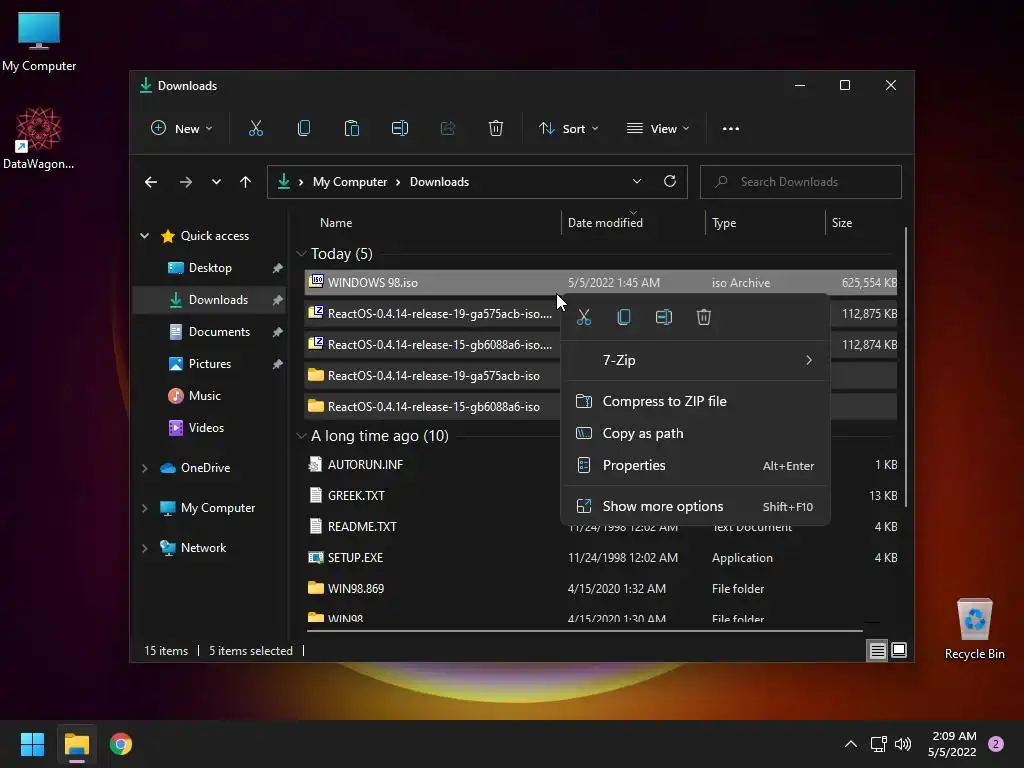Select Desktop in Quick access

[x=210, y=268]
